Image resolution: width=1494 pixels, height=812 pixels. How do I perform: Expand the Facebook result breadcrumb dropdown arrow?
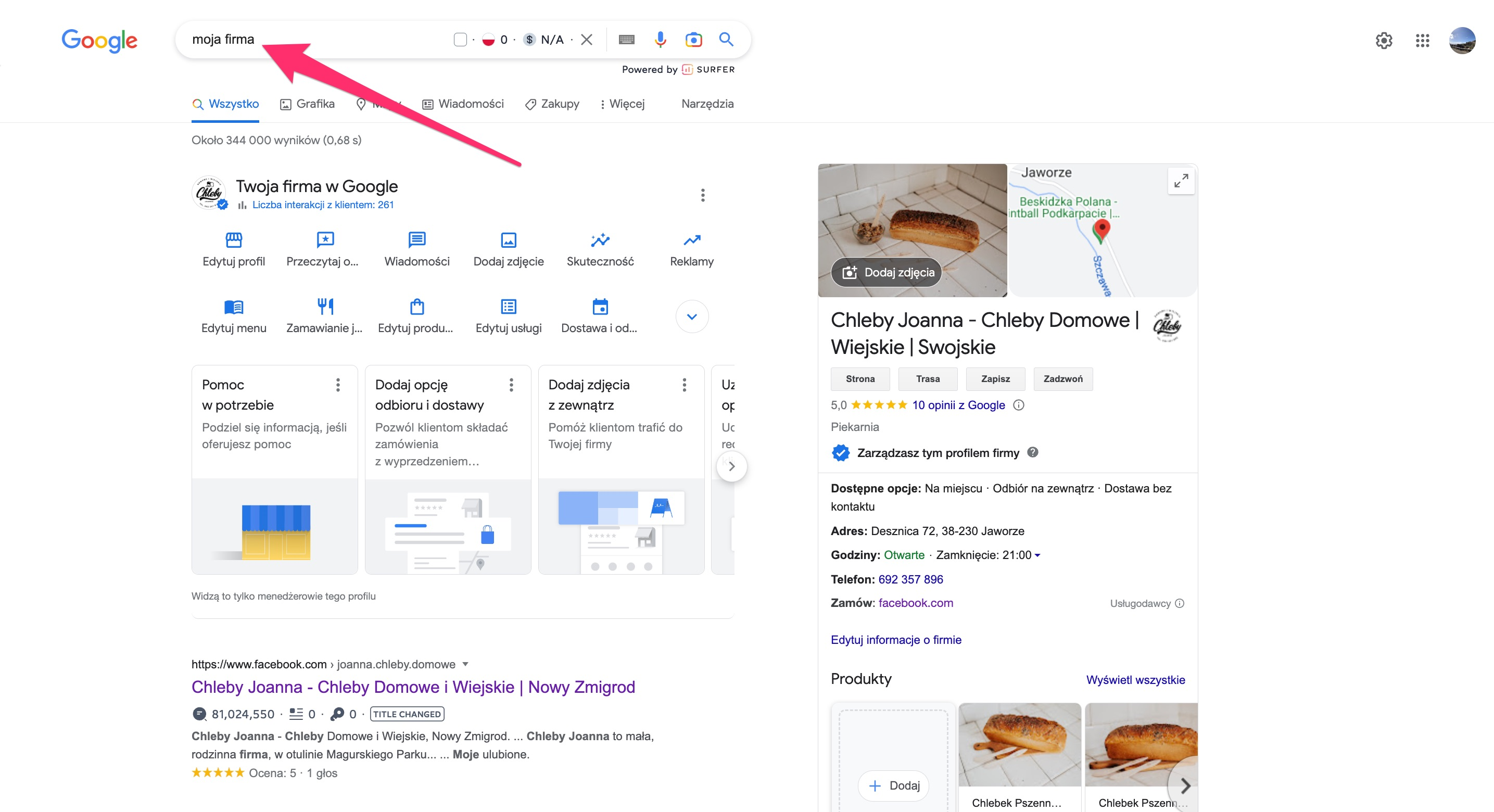click(466, 664)
